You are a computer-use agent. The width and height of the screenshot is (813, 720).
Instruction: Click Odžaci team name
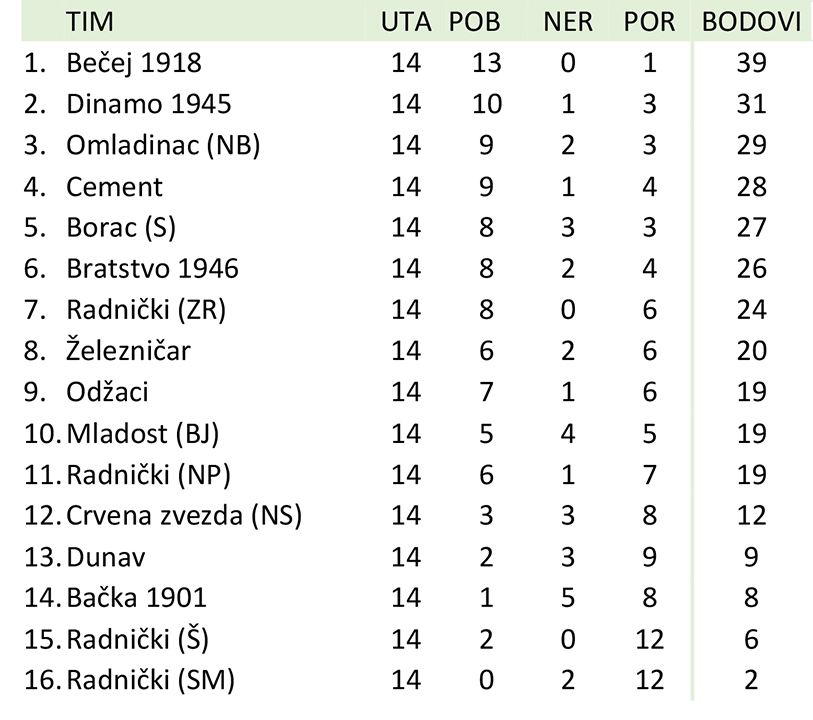[x=107, y=391]
